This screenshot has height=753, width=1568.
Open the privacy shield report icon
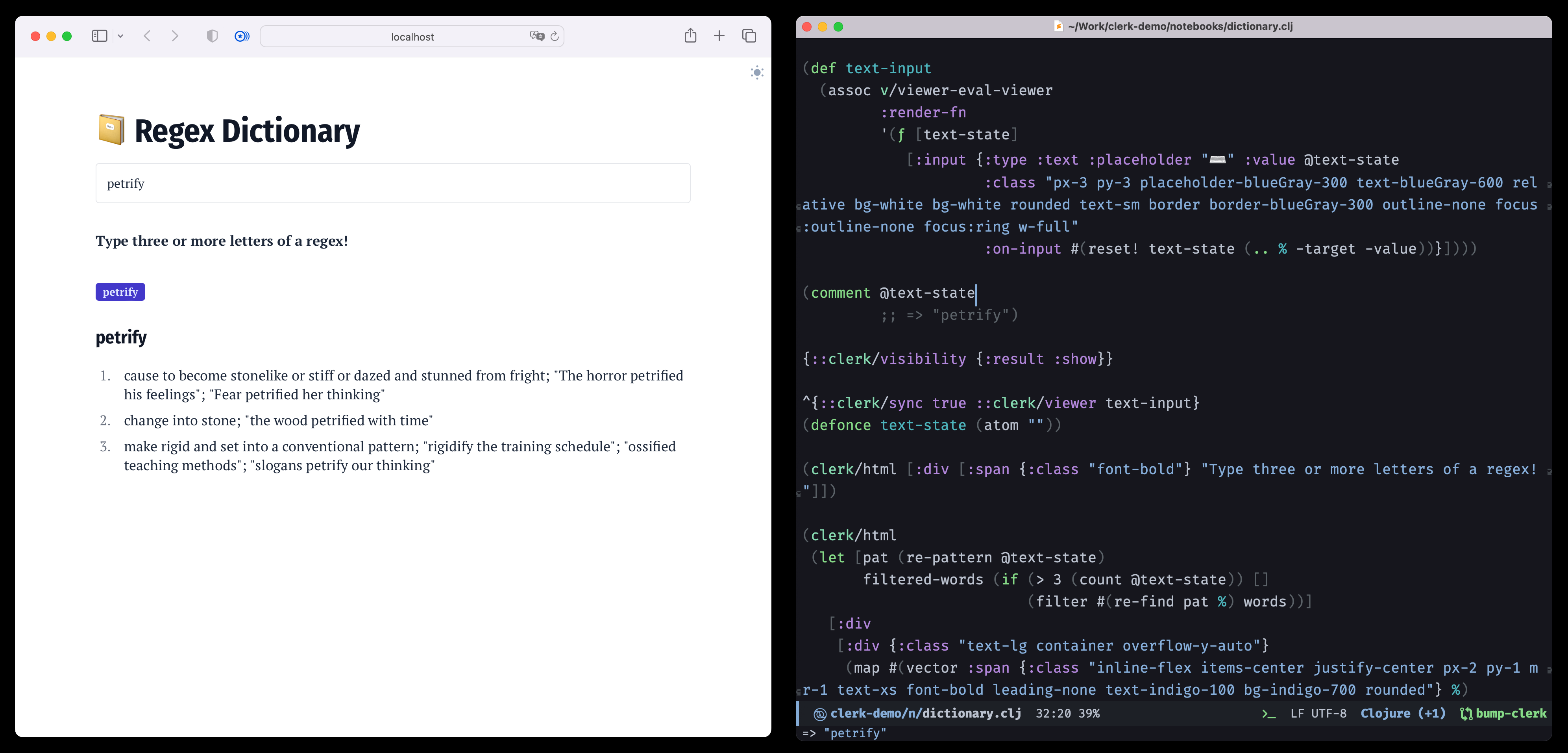(x=212, y=36)
